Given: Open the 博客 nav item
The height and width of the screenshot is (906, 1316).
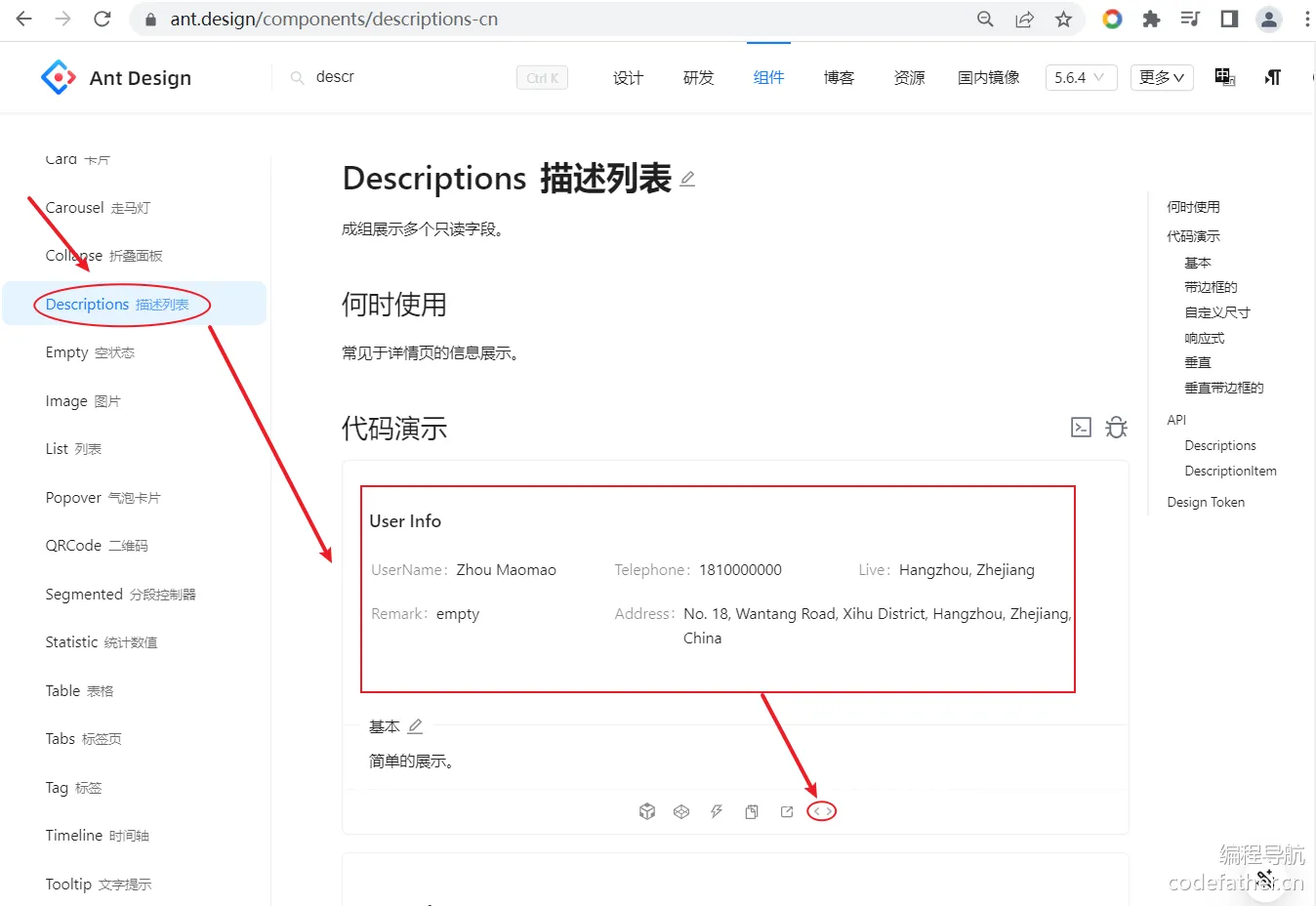Looking at the screenshot, I should tap(839, 78).
